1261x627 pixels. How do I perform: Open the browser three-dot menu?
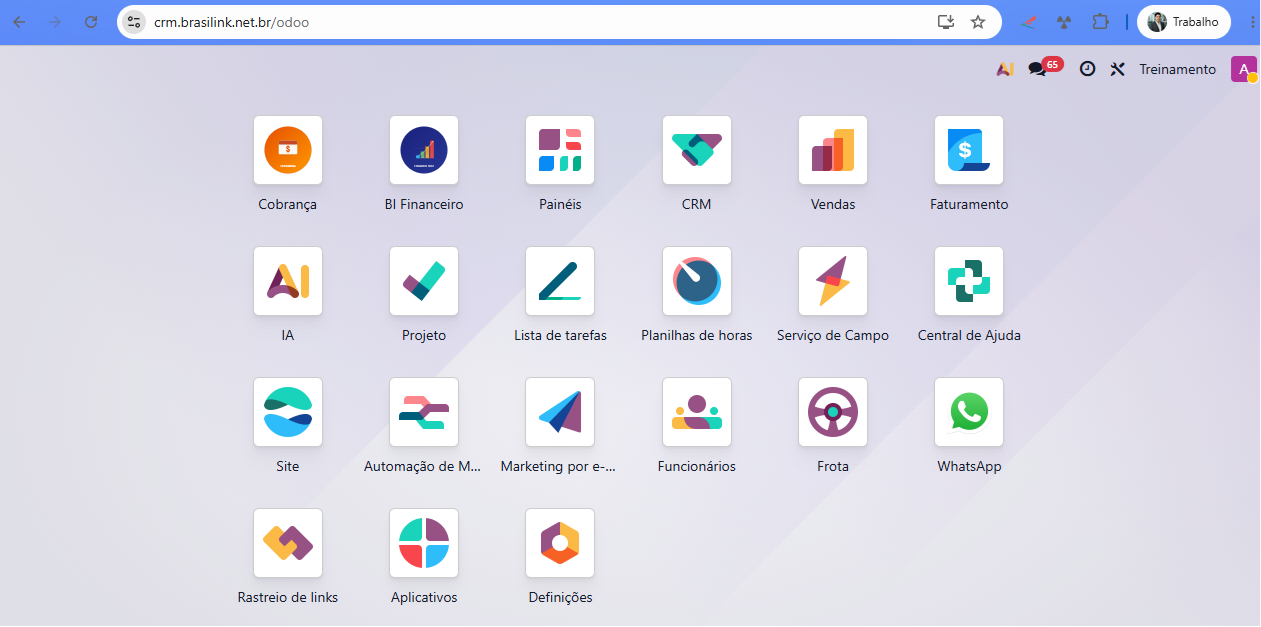[1252, 21]
